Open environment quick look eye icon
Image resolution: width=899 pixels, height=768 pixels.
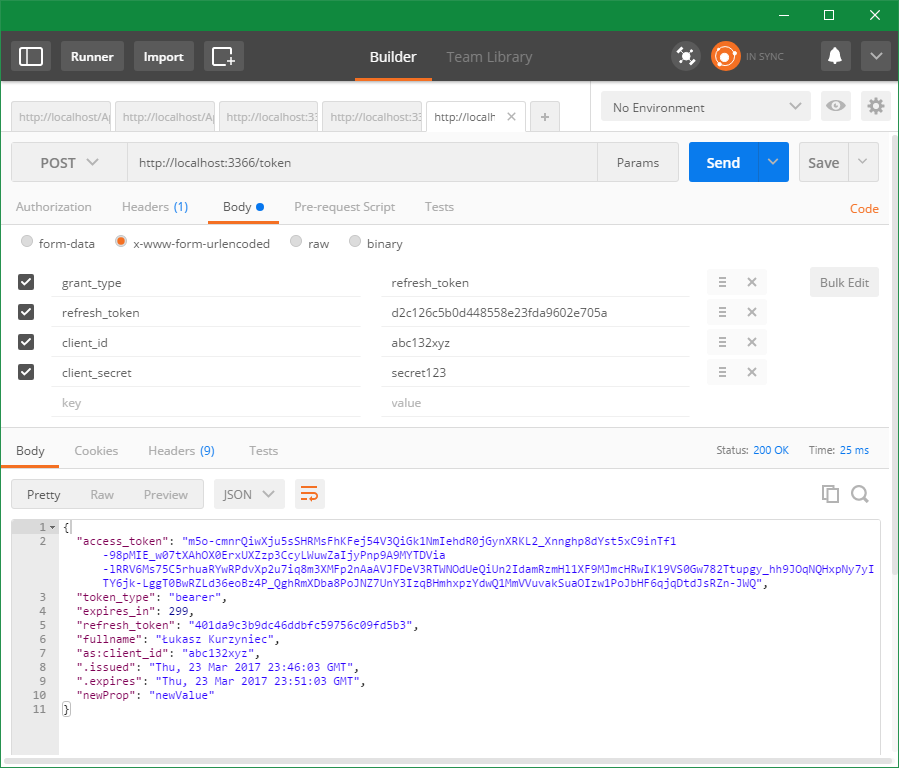(835, 106)
